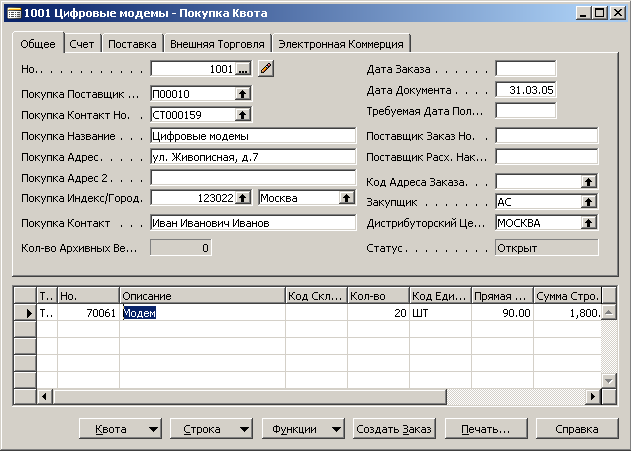This screenshot has height=451, width=631.
Task: Click the horizontal scrollbar thumb
Action: click(250, 397)
